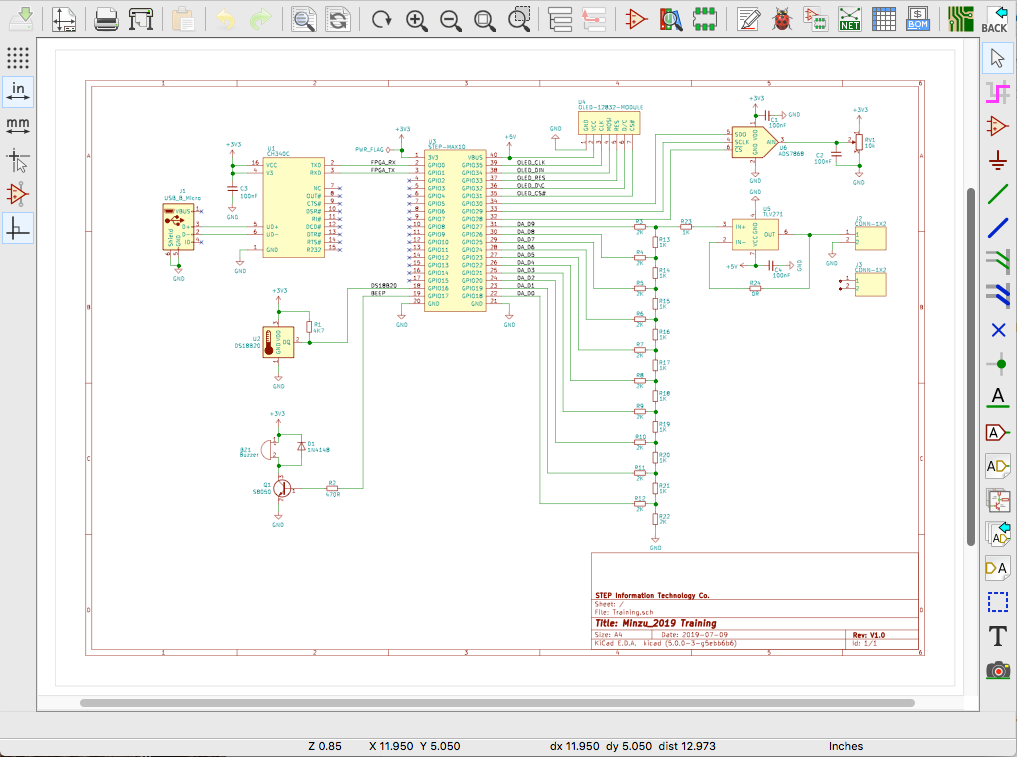Open the symbol fields table editor
The width and height of the screenshot is (1017, 757).
883,19
